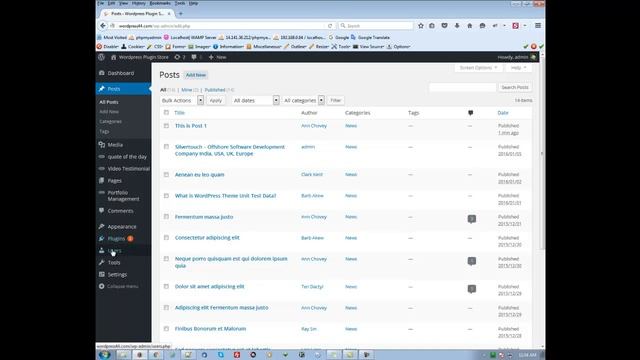The height and width of the screenshot is (360, 640).
Task: Open updates indicator in admin bar
Action: pyautogui.click(x=180, y=57)
